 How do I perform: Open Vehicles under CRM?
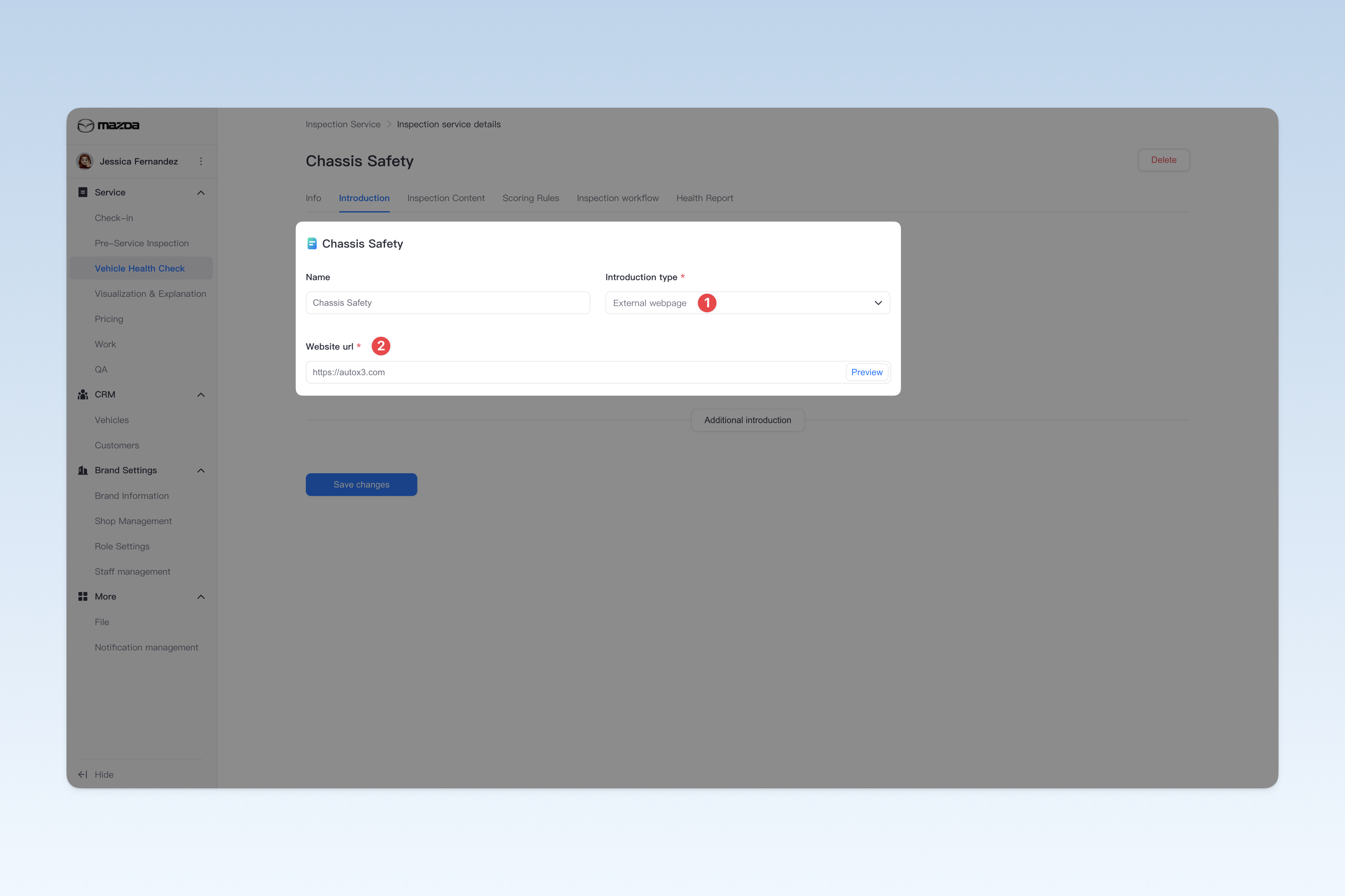(111, 420)
